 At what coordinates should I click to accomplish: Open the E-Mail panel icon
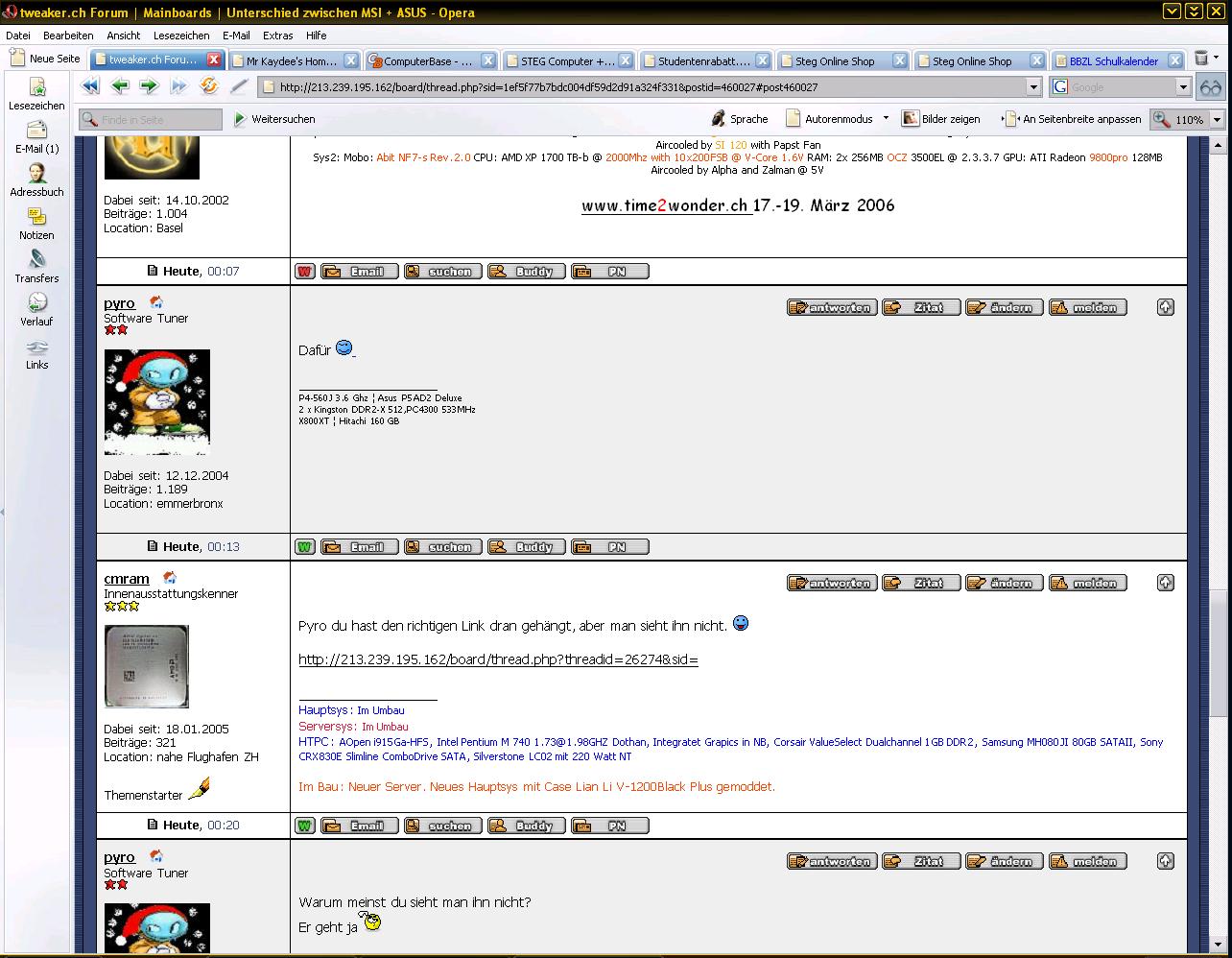36,136
